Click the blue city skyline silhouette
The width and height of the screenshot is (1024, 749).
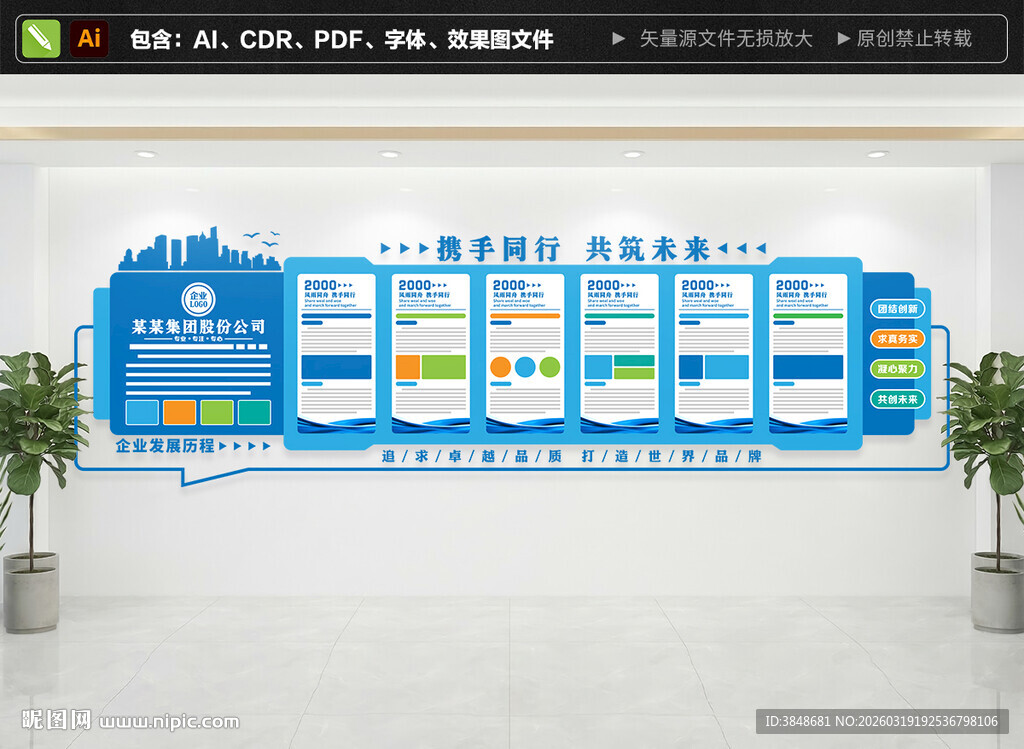pos(199,249)
